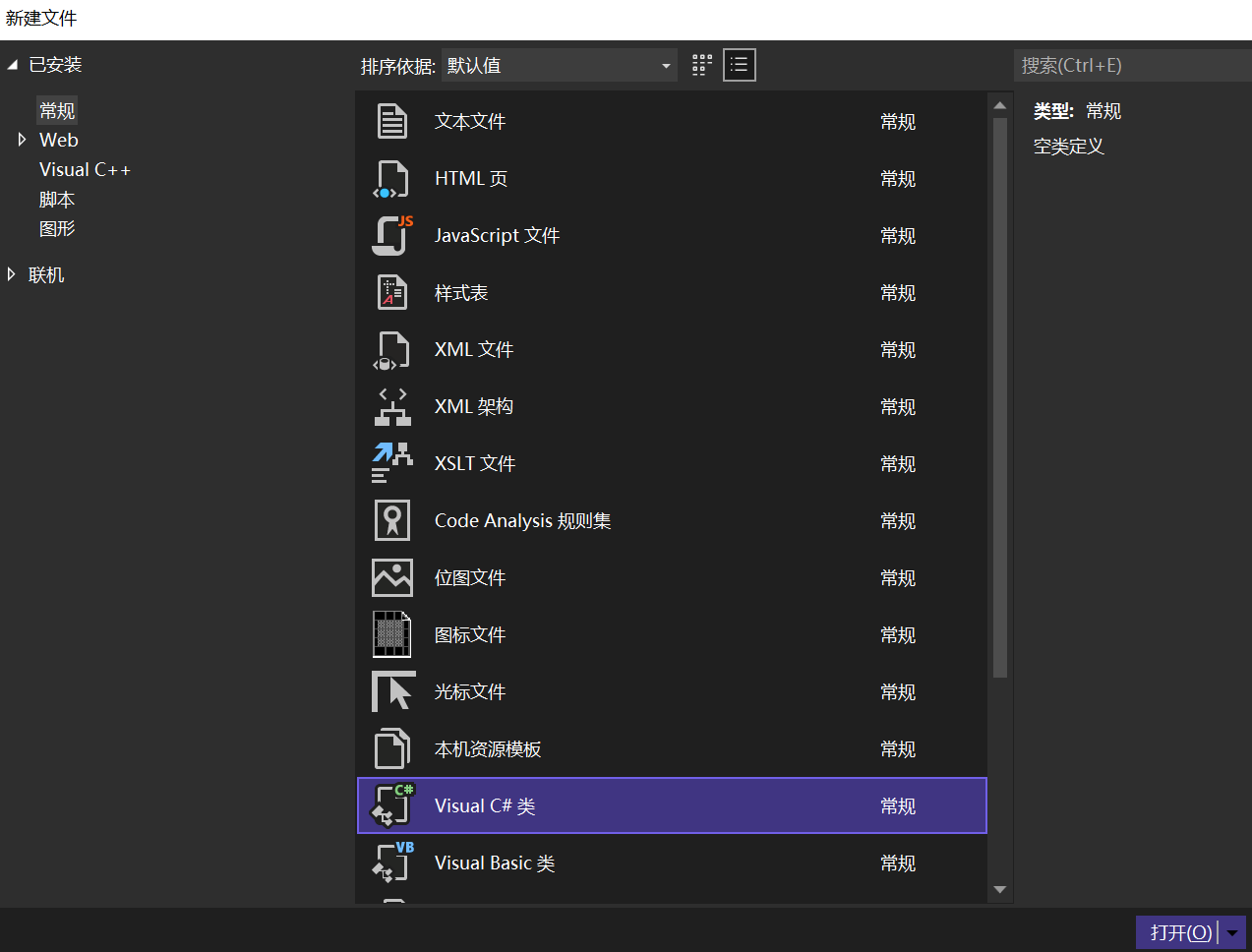This screenshot has width=1252, height=952.
Task: Pick the XML 架构 schema icon
Action: [392, 407]
